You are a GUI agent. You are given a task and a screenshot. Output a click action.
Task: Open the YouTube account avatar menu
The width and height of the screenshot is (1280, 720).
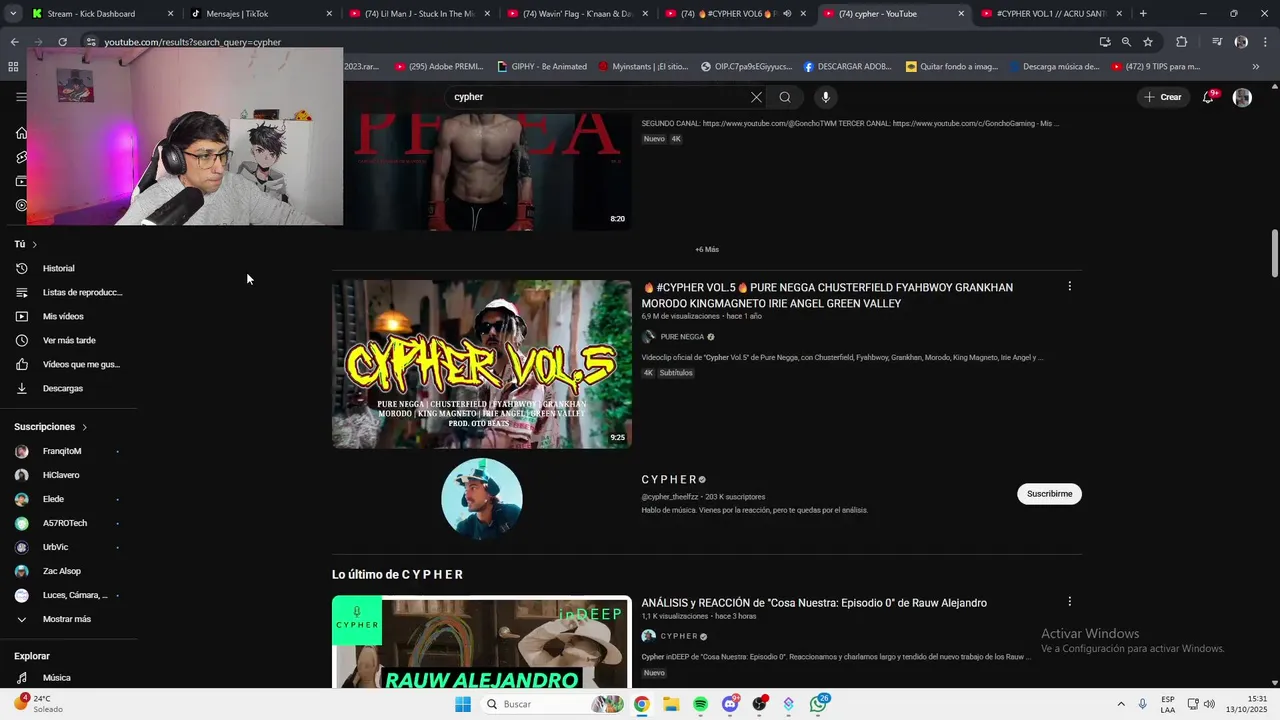[x=1242, y=97]
